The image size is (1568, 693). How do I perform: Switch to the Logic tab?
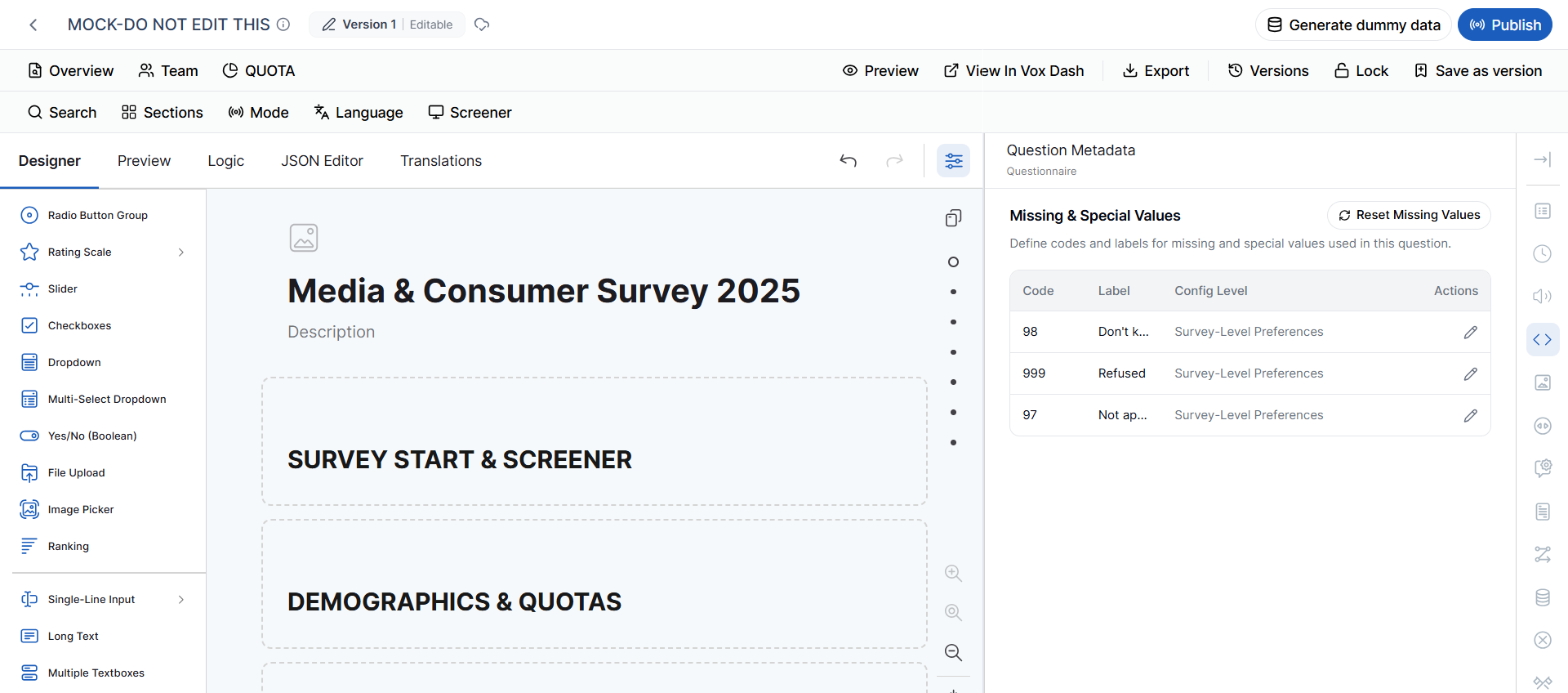pyautogui.click(x=226, y=161)
